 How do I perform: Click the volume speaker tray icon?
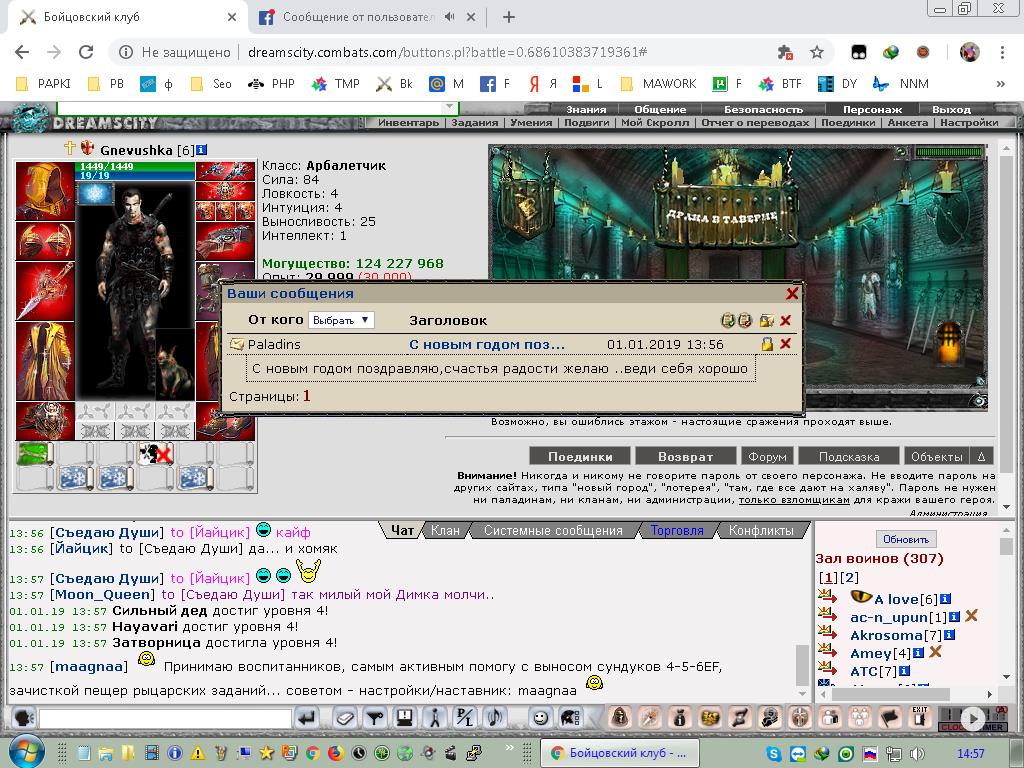click(918, 754)
